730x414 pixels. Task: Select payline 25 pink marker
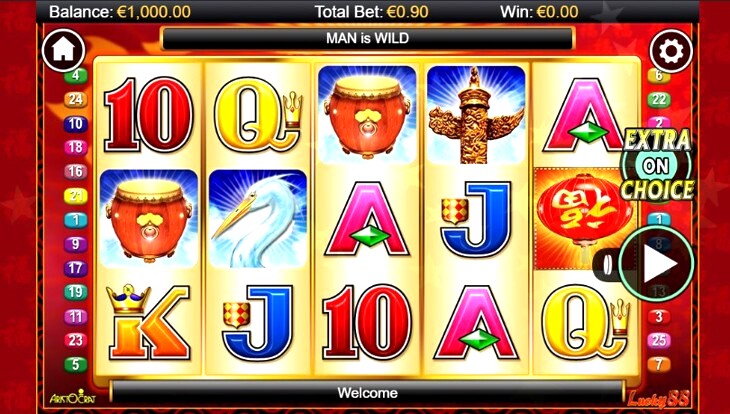(x=659, y=340)
